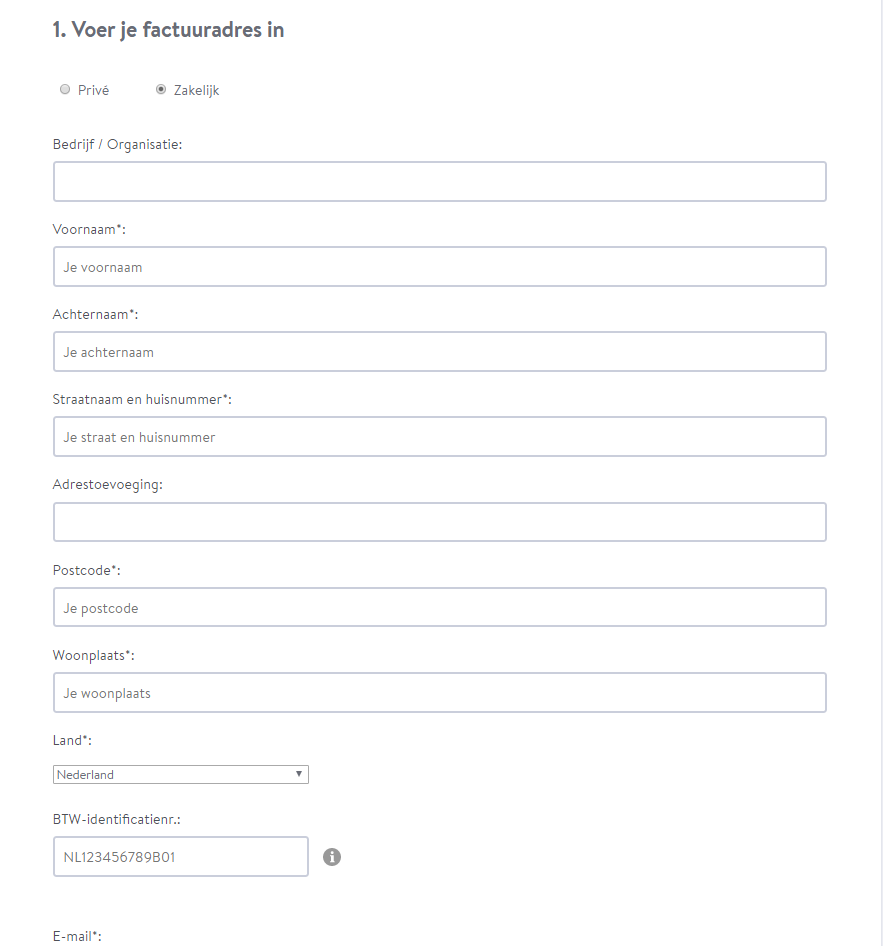Screen dimensions: 883x946
Task: Select the Privé radio button
Action: pos(65,89)
